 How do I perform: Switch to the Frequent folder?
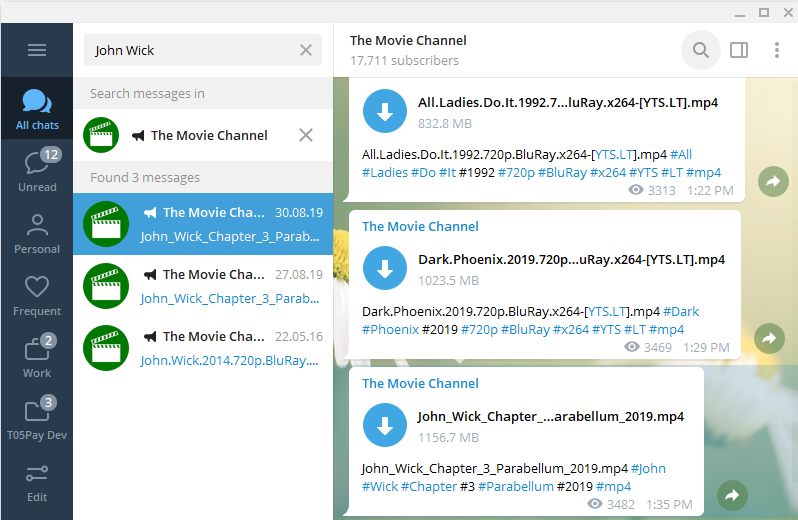tap(37, 295)
